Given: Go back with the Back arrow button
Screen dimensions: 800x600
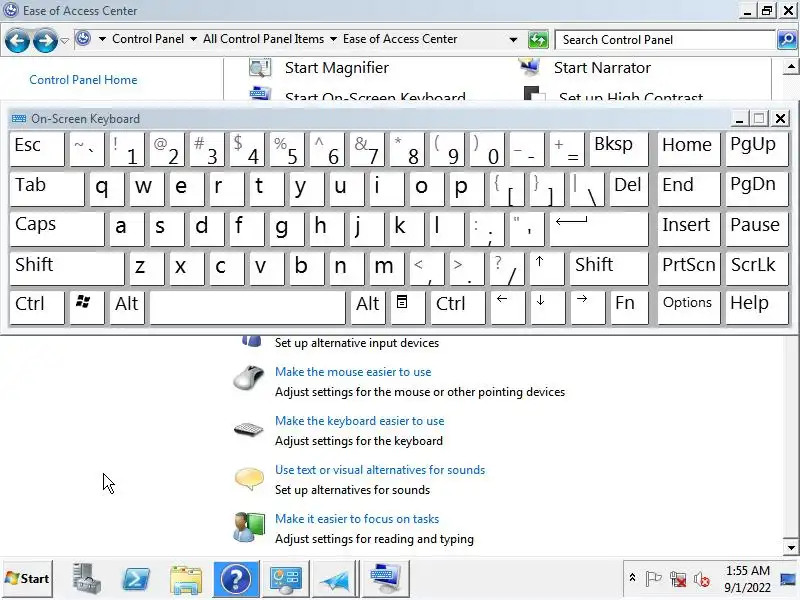Looking at the screenshot, I should point(17,40).
